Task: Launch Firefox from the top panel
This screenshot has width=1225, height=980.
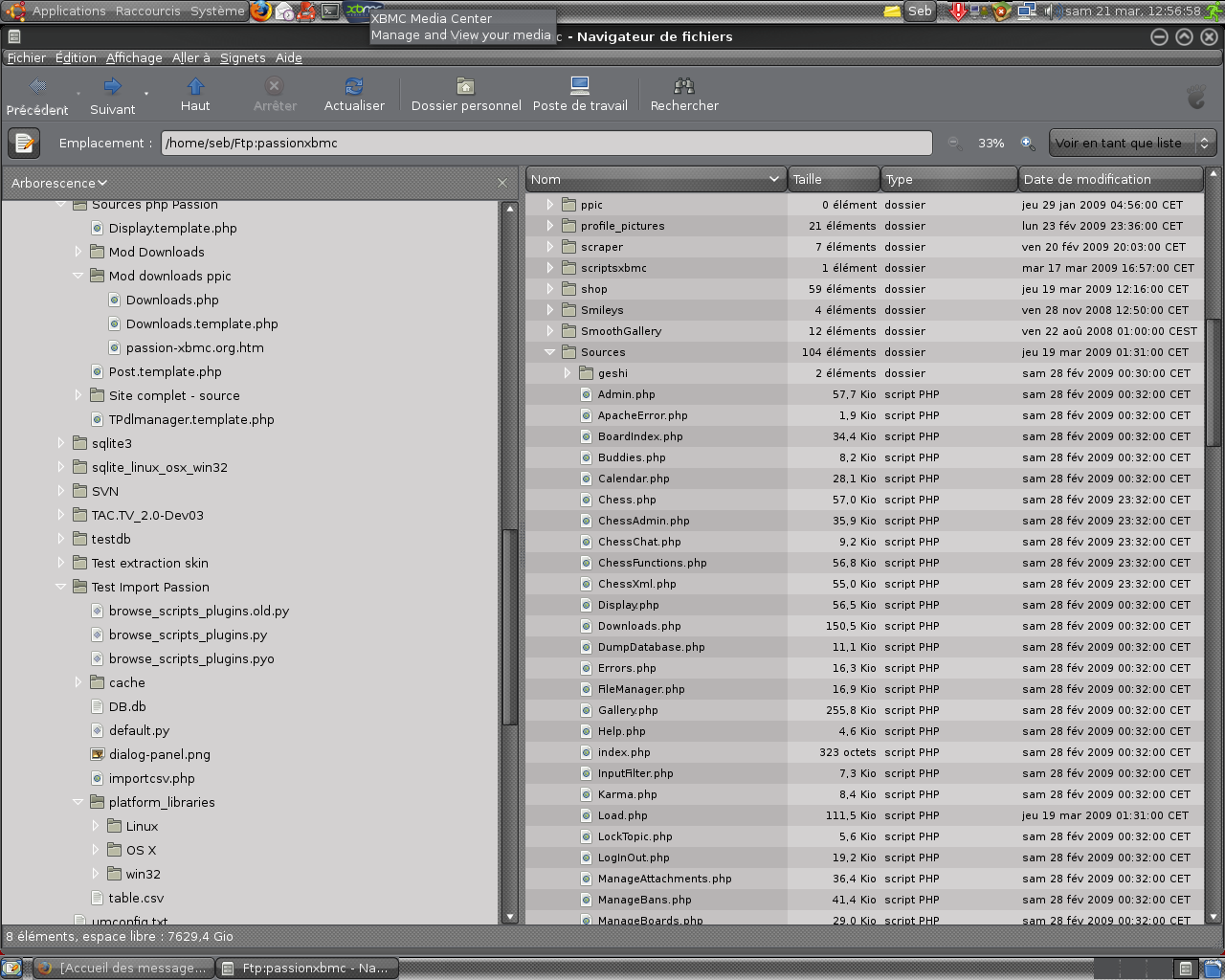Action: [x=261, y=11]
